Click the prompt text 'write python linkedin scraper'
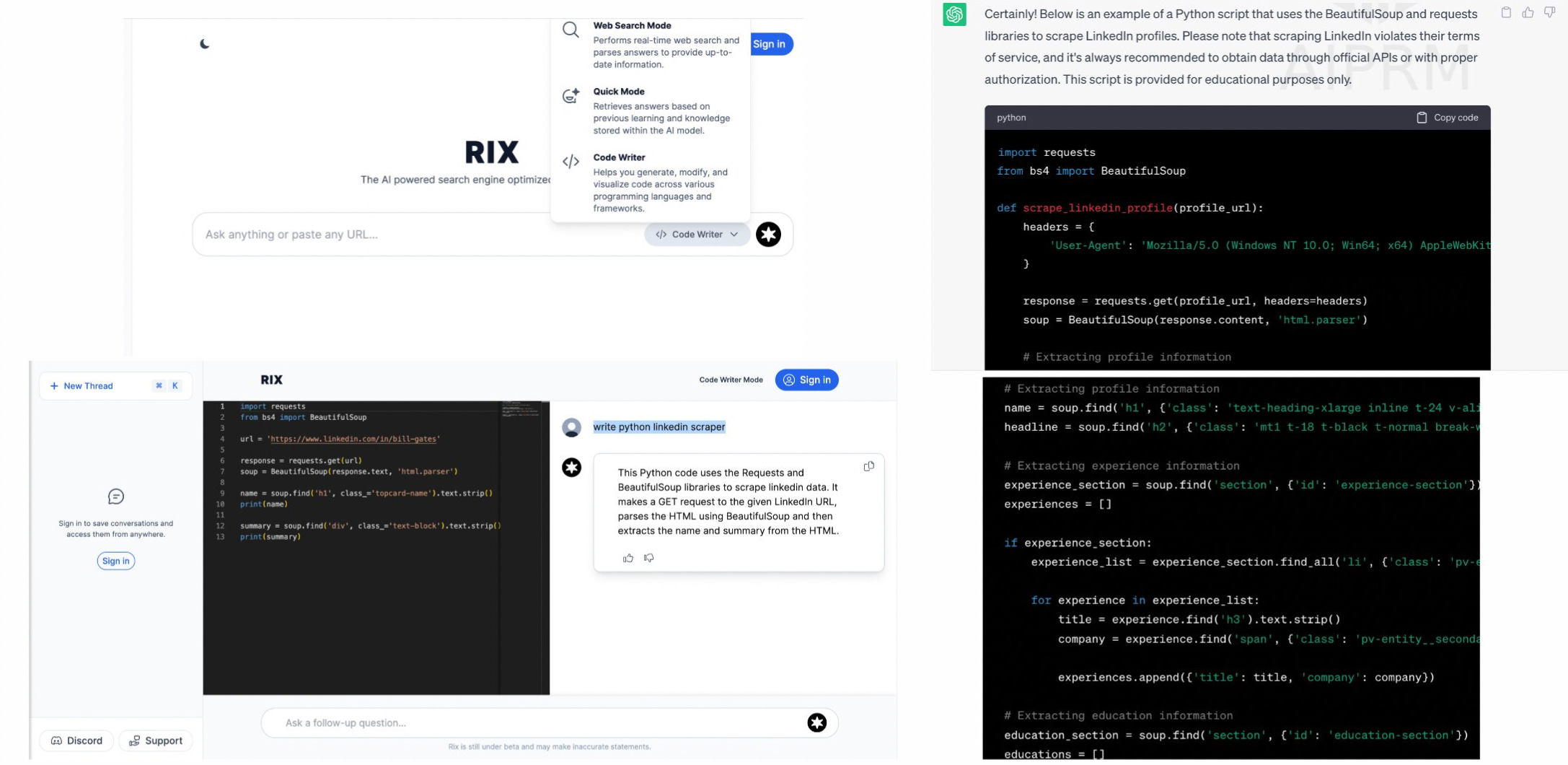This screenshot has width=1568, height=765. tap(659, 427)
